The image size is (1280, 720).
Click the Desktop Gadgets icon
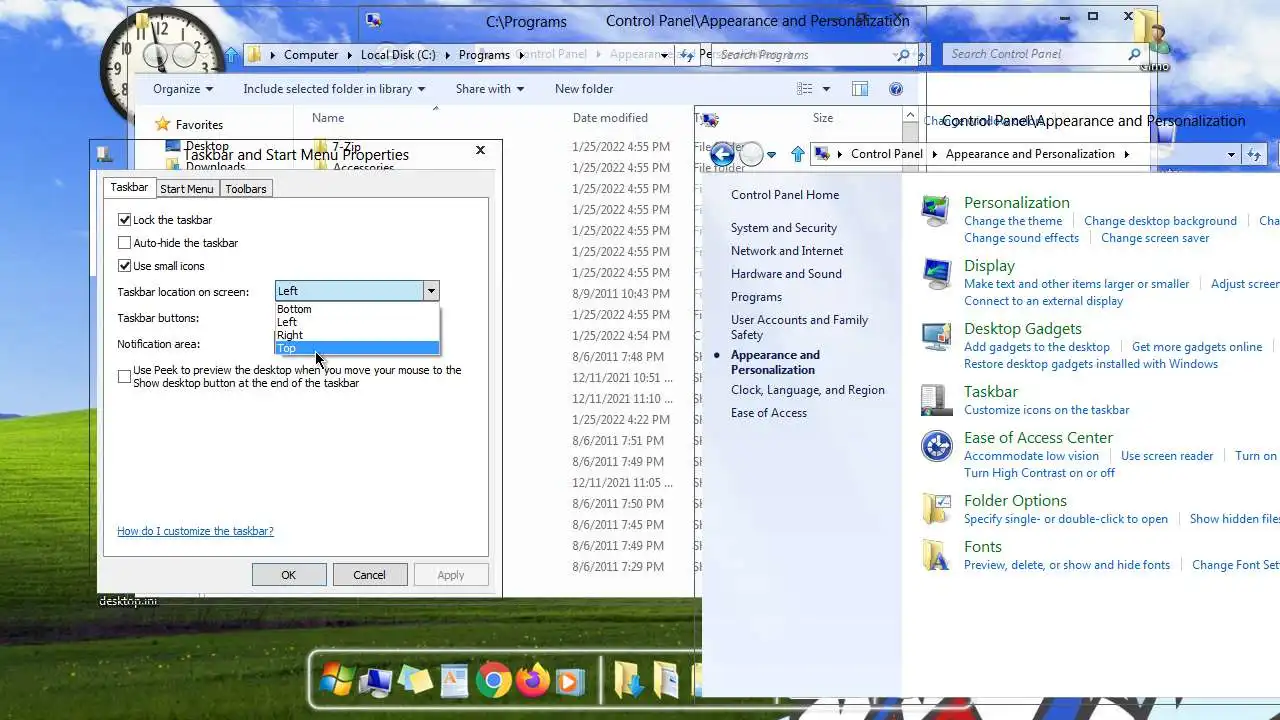tap(936, 338)
